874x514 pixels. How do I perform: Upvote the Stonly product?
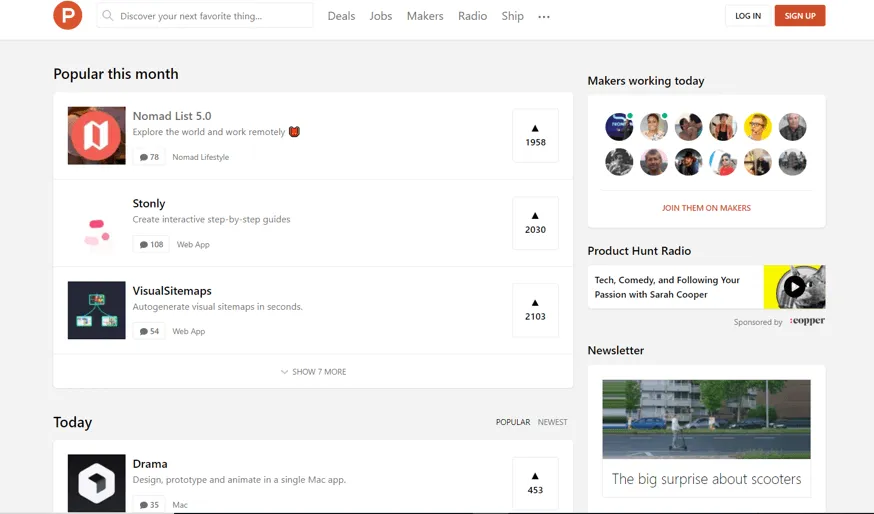535,222
